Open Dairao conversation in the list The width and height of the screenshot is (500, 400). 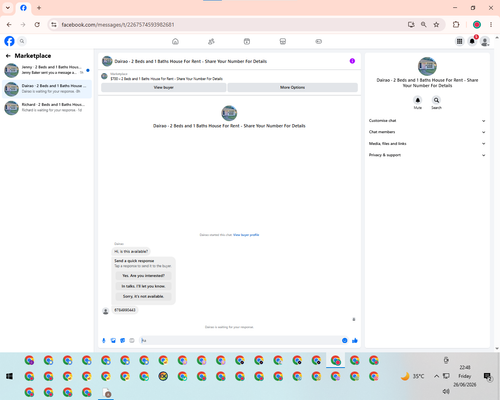pos(47,89)
